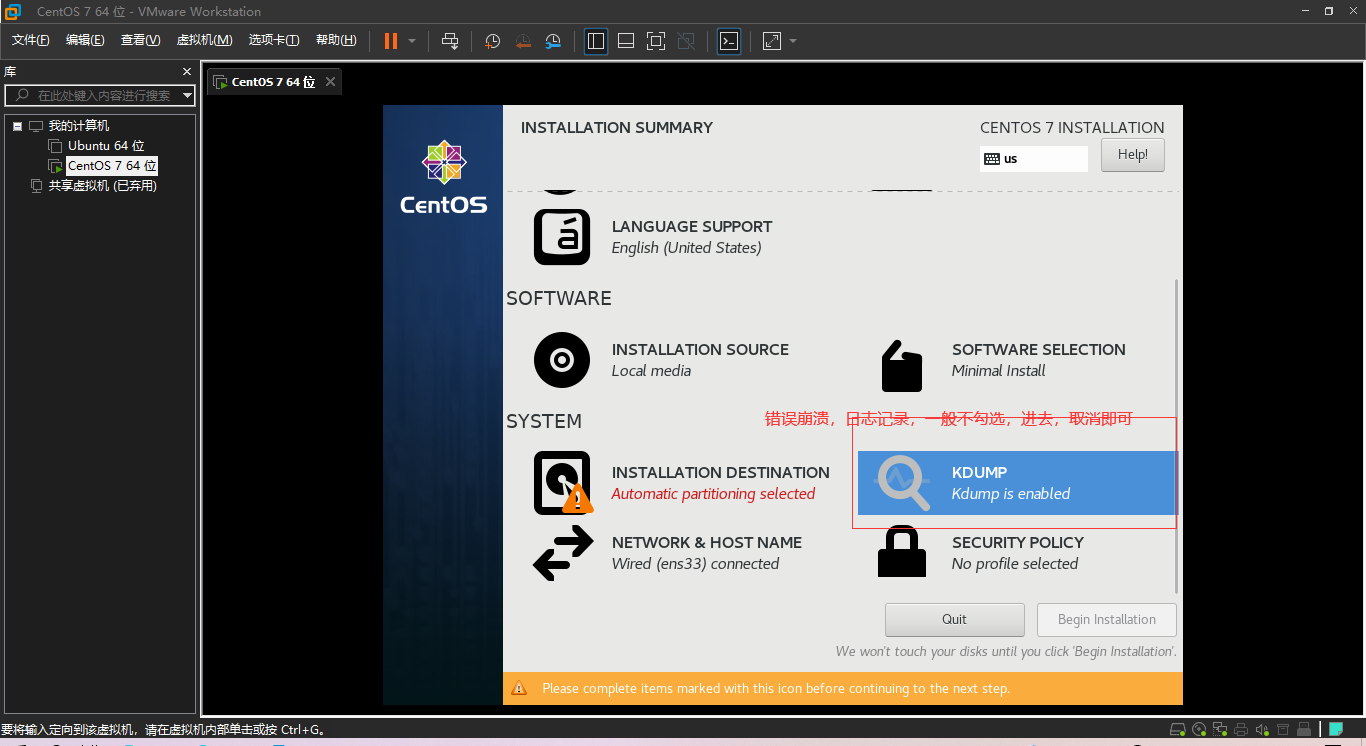Click the Send Ctrl+Alt+Del toolbar icon
Viewport: 1366px width, 746px height.
pos(450,41)
